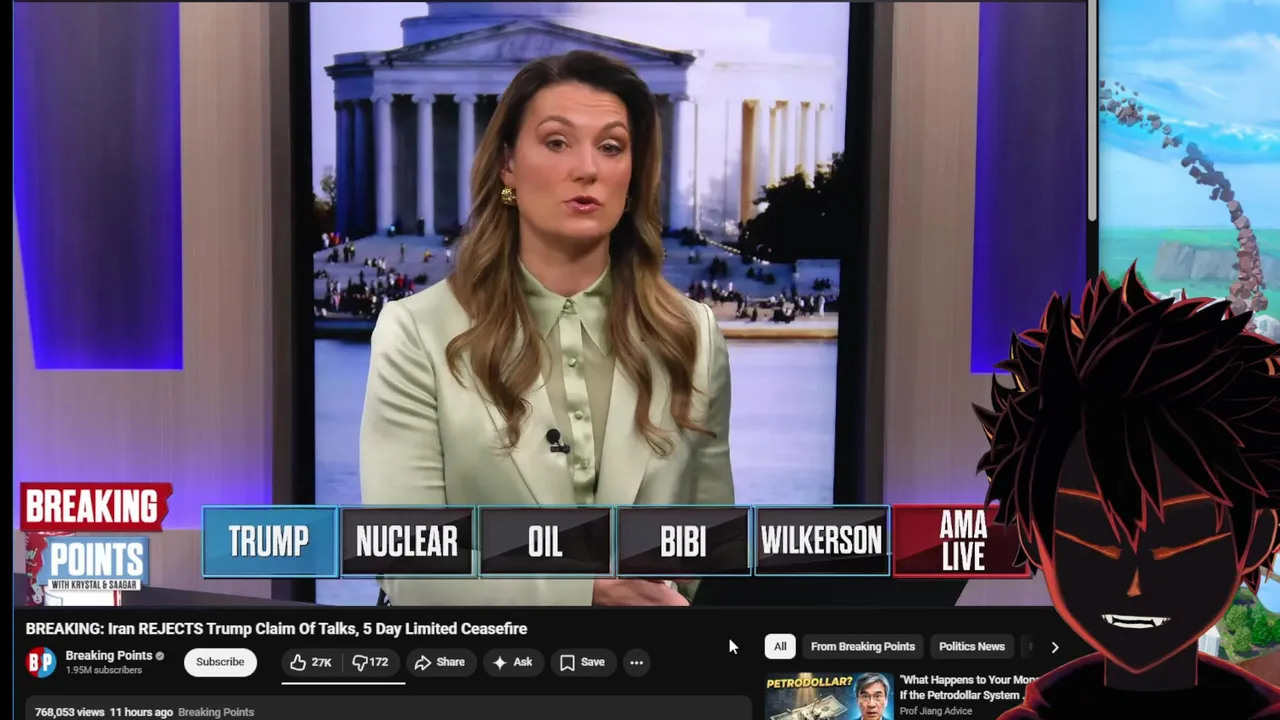Click the Breaking Points link in the description
Image resolution: width=1280 pixels, height=720 pixels.
[x=216, y=712]
